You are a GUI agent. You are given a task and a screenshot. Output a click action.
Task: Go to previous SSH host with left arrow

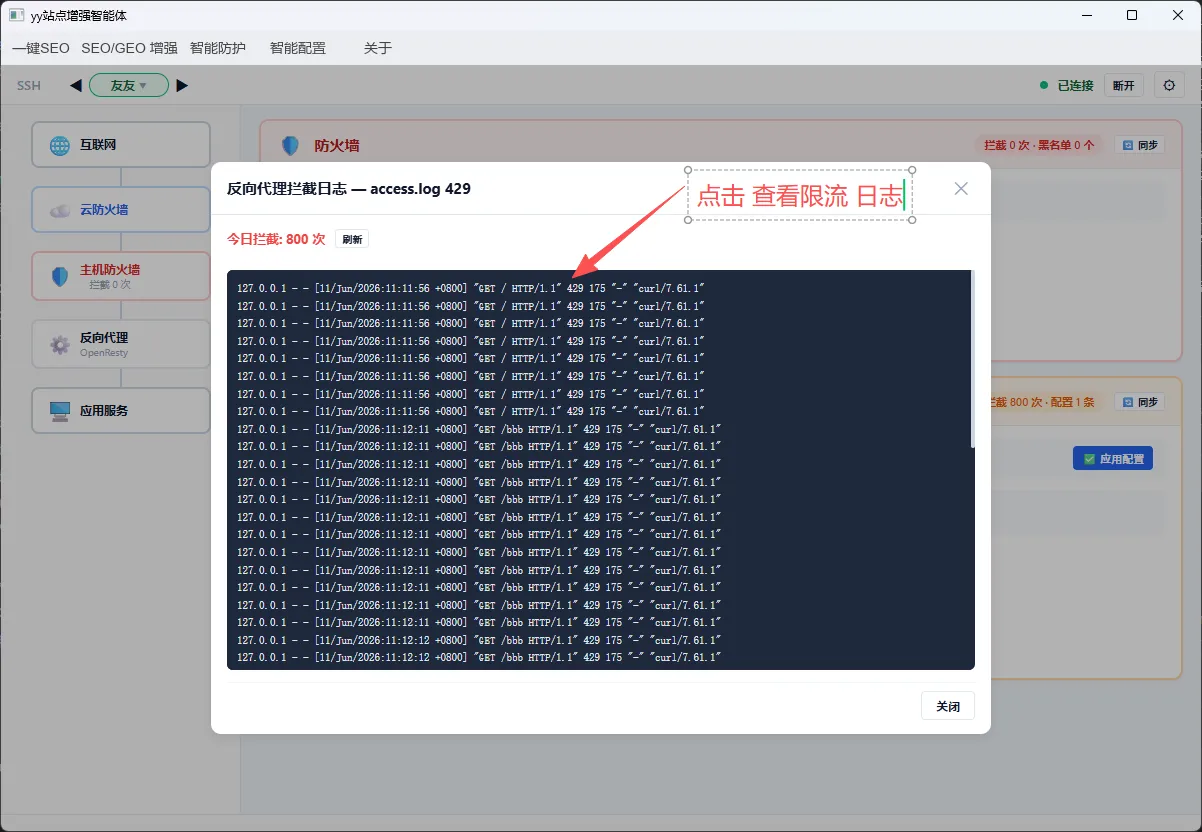[76, 86]
